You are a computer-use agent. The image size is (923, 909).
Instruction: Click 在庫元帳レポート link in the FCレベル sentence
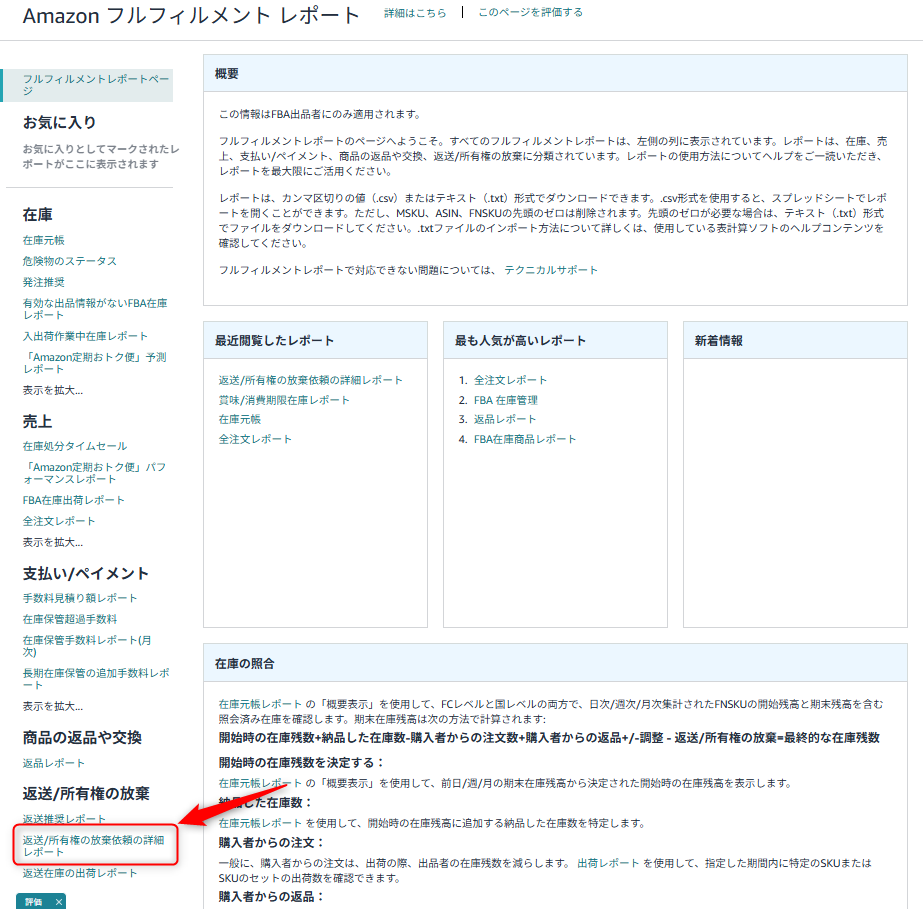point(260,704)
